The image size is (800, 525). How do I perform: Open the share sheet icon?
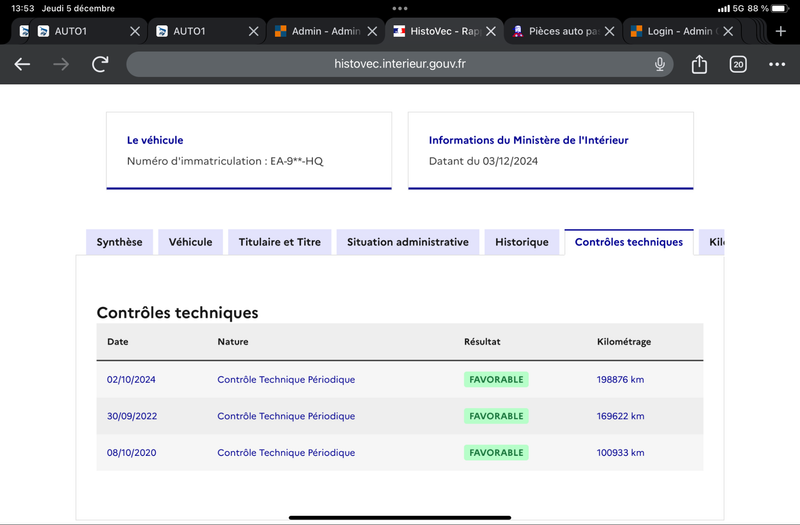point(699,64)
